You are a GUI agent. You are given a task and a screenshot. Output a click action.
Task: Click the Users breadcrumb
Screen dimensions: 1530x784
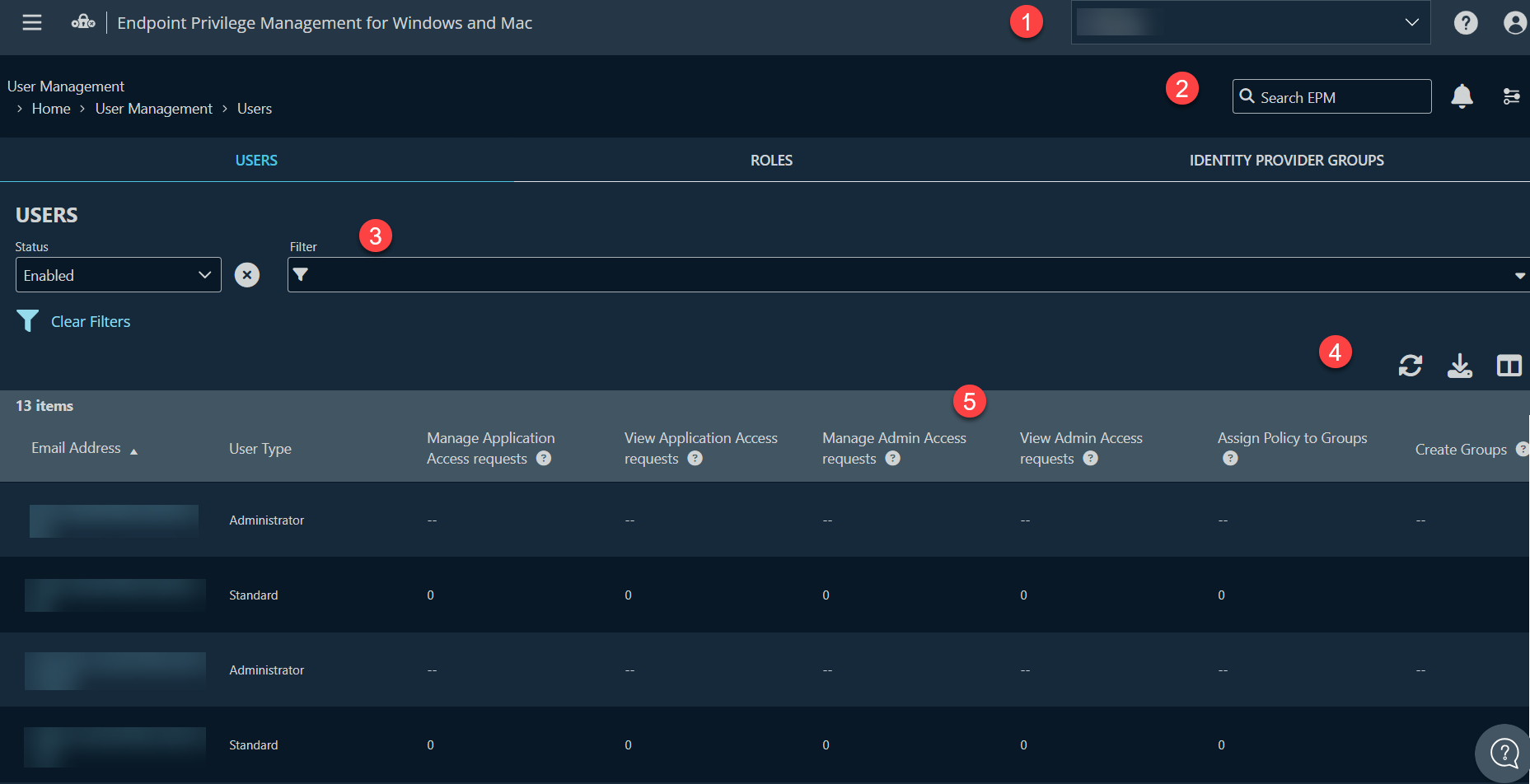coord(255,109)
